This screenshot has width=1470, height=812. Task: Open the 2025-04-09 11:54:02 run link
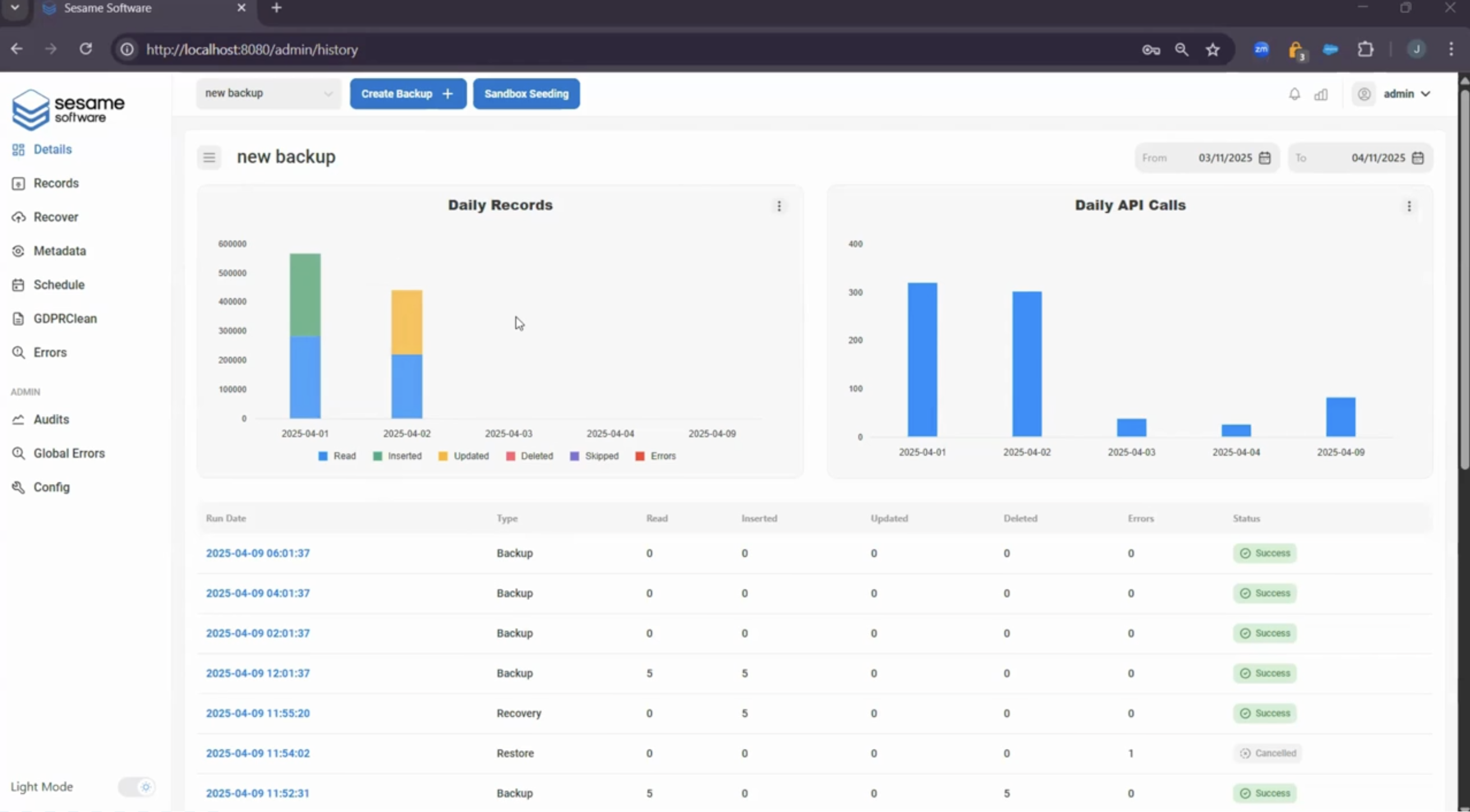point(258,753)
